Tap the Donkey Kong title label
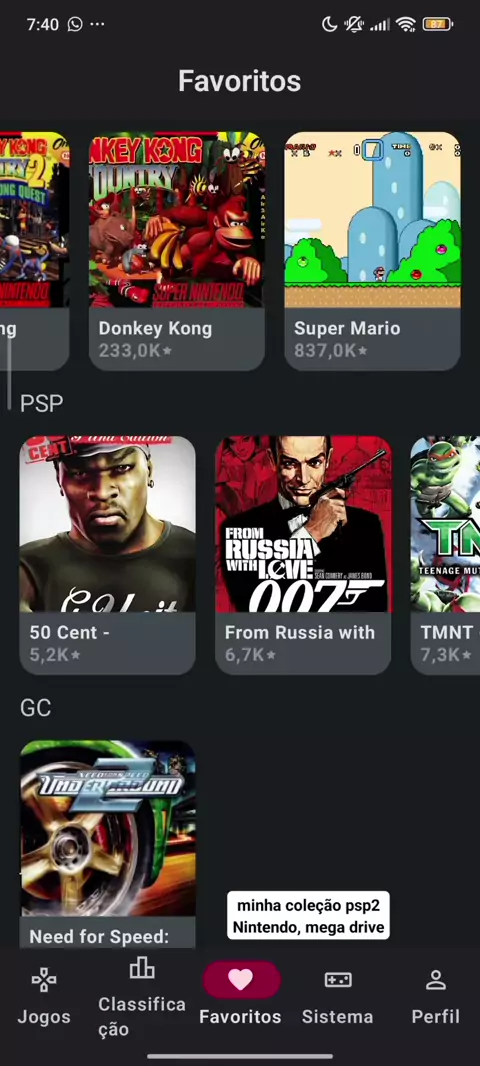The width and height of the screenshot is (480, 1066). (155, 329)
